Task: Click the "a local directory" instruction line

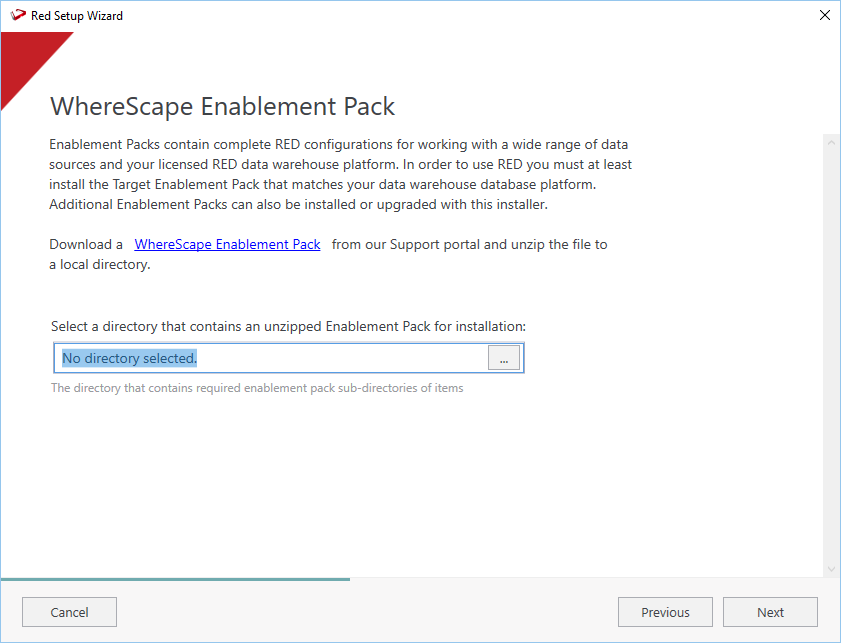Action: pyautogui.click(x=100, y=265)
